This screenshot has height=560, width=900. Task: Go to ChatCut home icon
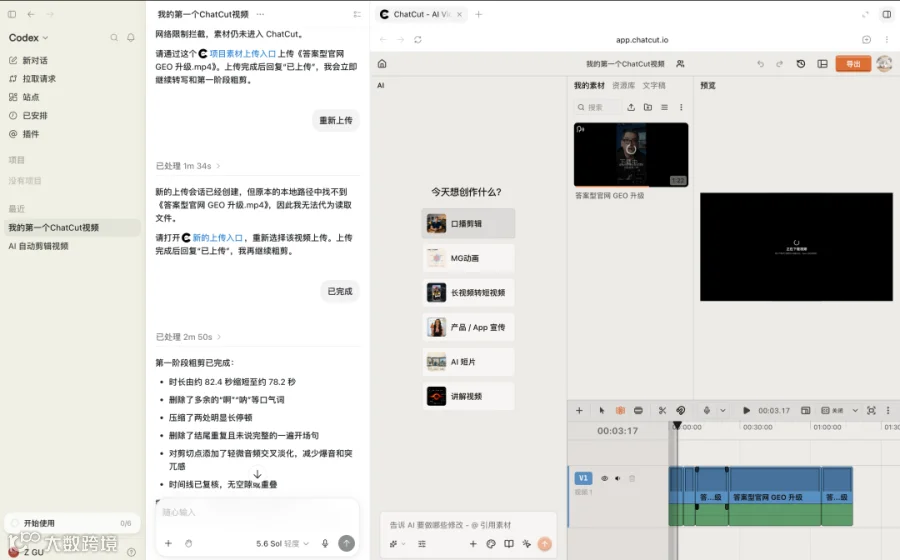click(x=382, y=64)
